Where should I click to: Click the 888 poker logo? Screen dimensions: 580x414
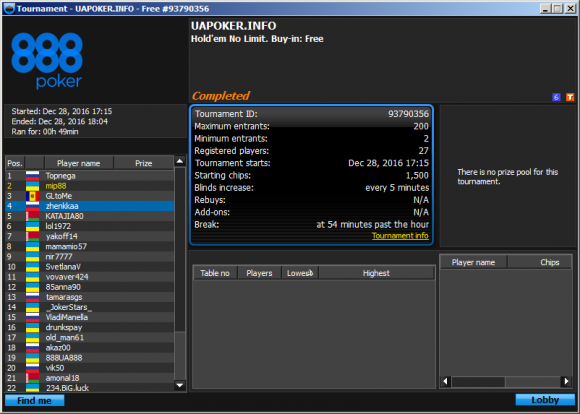pyautogui.click(x=47, y=60)
